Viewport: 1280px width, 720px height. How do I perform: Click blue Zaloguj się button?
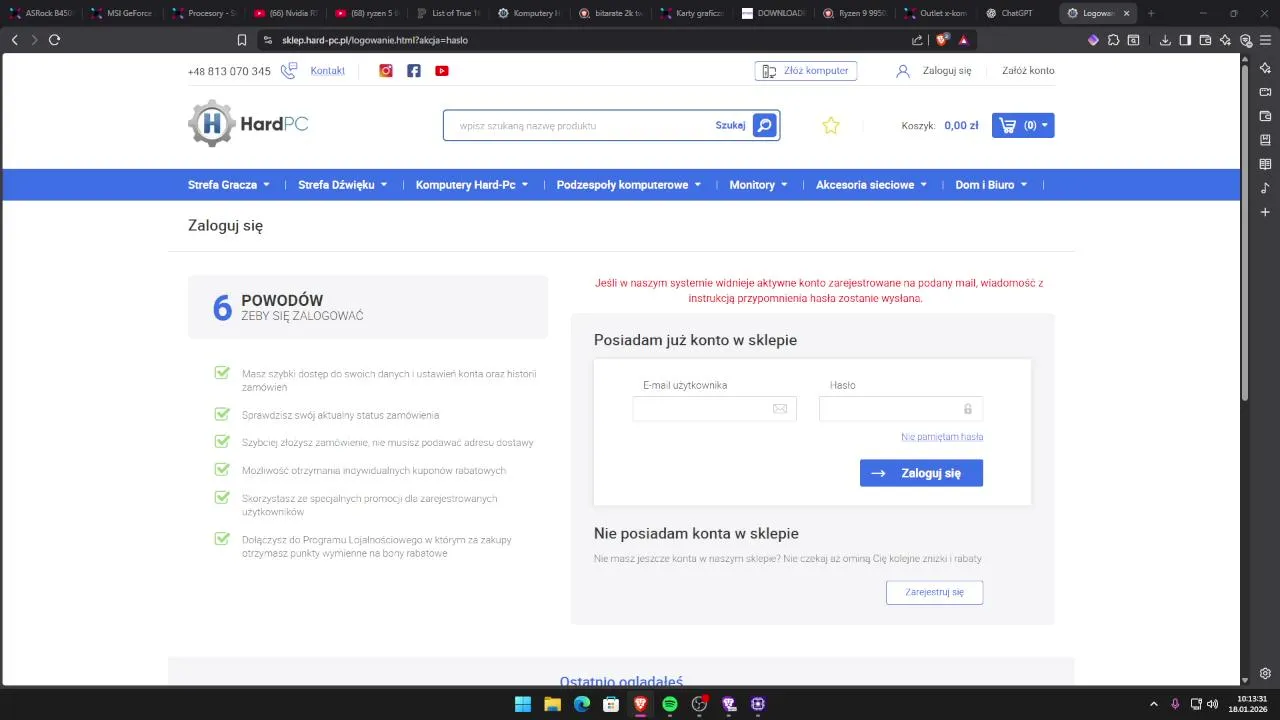[921, 473]
